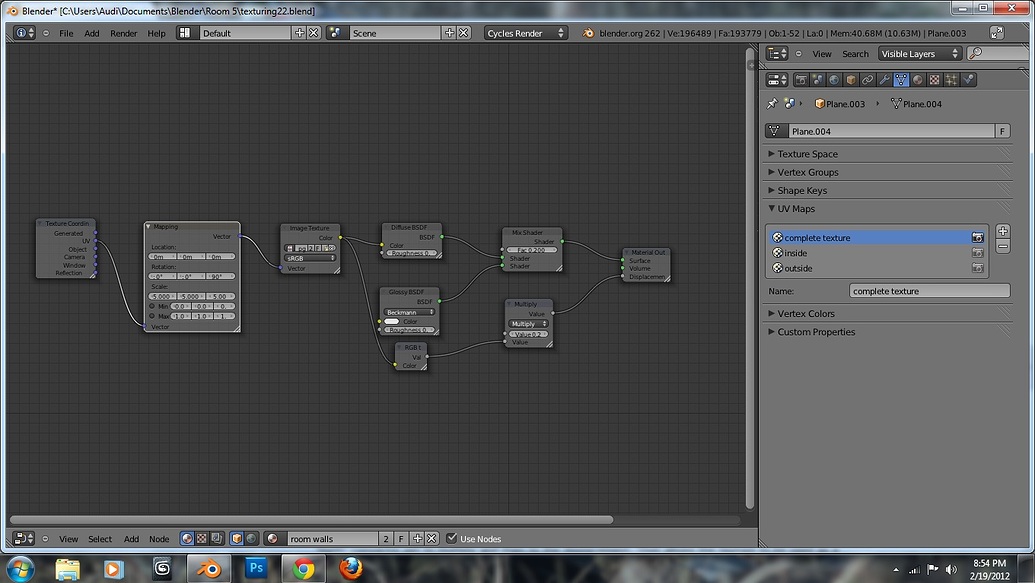This screenshot has height=583, width=1035.
Task: Toggle fake user F for room walls material
Action: pyautogui.click(x=401, y=539)
